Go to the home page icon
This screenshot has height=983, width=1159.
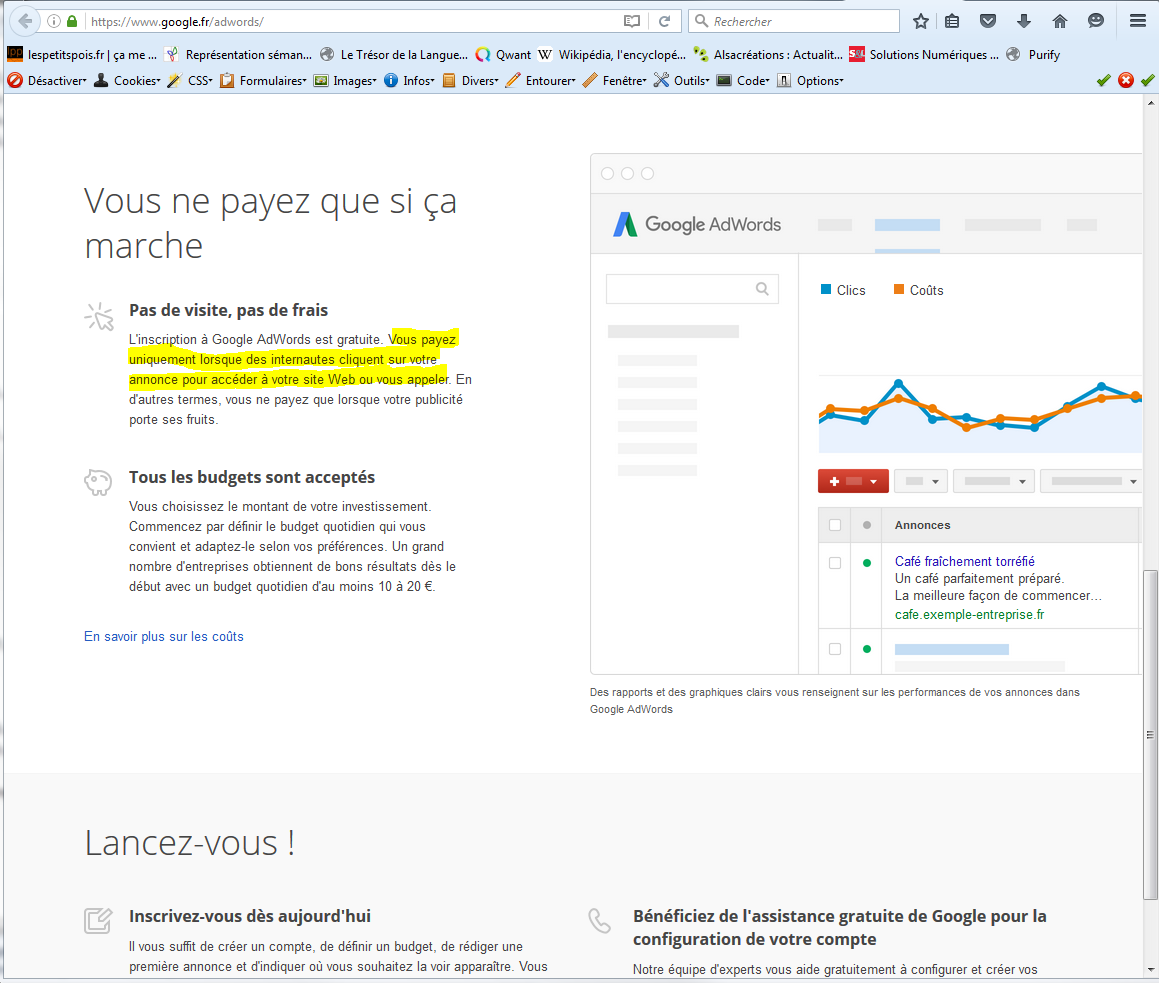[1060, 21]
